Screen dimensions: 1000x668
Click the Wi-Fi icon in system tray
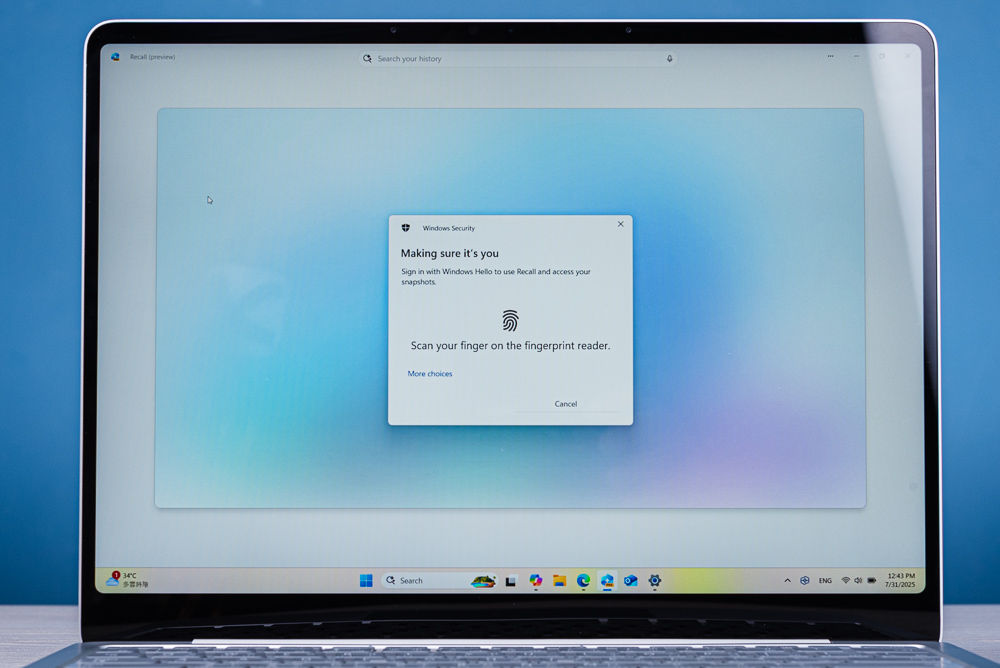pyautogui.click(x=846, y=580)
